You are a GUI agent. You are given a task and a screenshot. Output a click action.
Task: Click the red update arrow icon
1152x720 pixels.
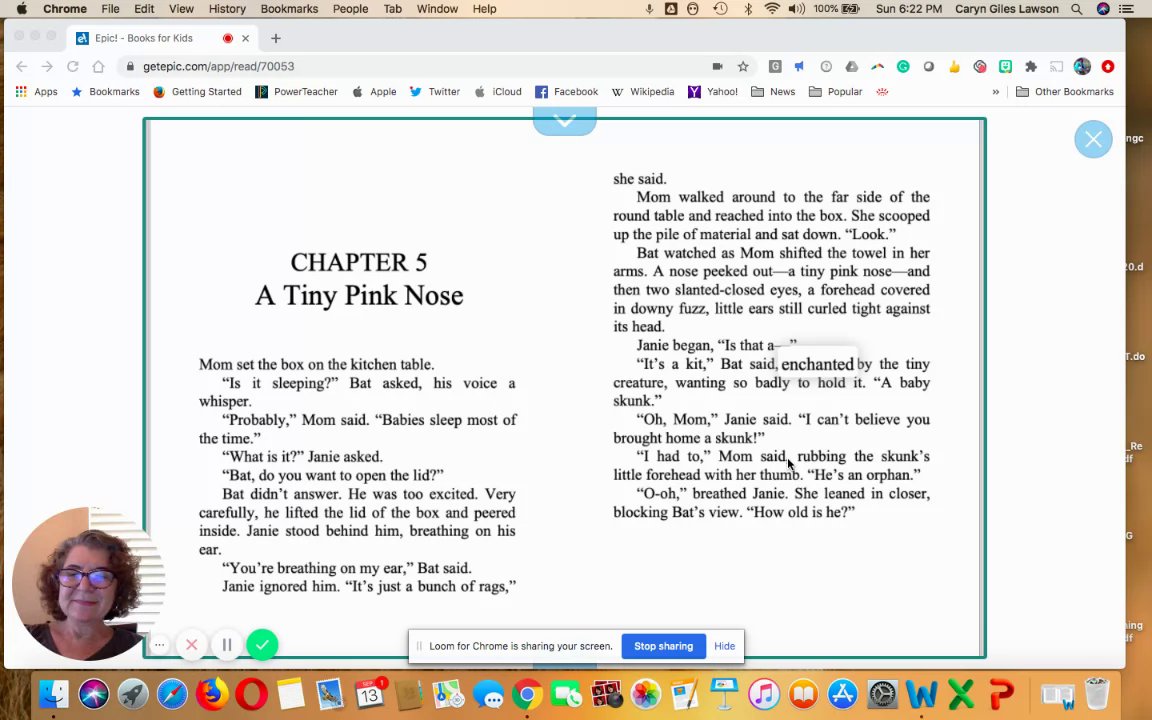tap(1108, 66)
